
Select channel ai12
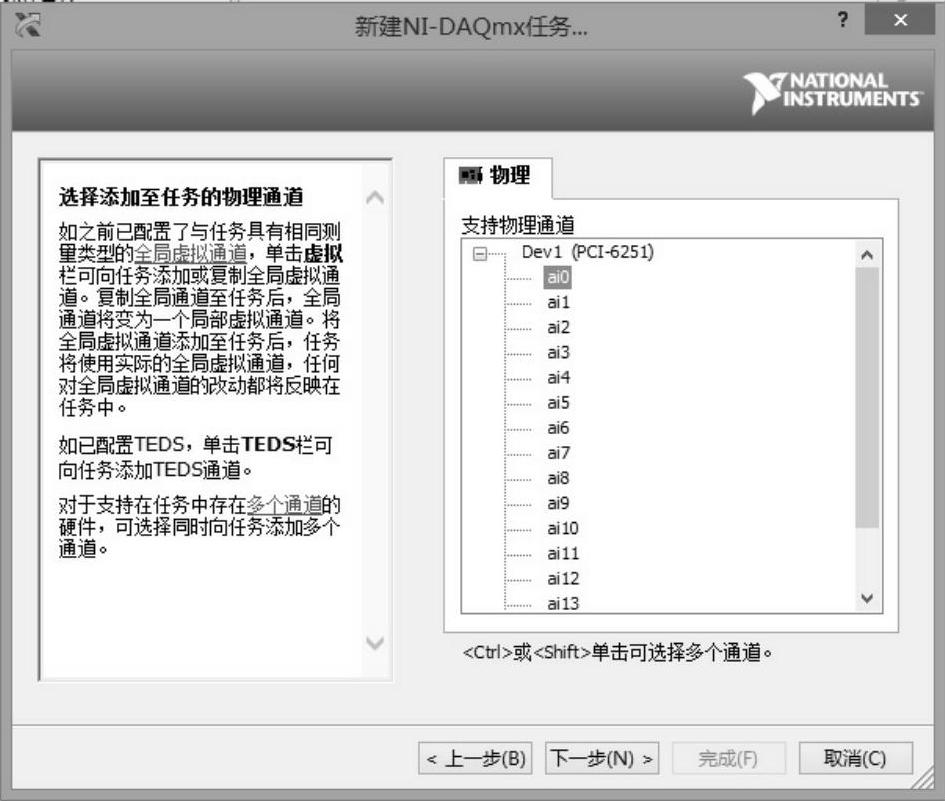pos(563,579)
